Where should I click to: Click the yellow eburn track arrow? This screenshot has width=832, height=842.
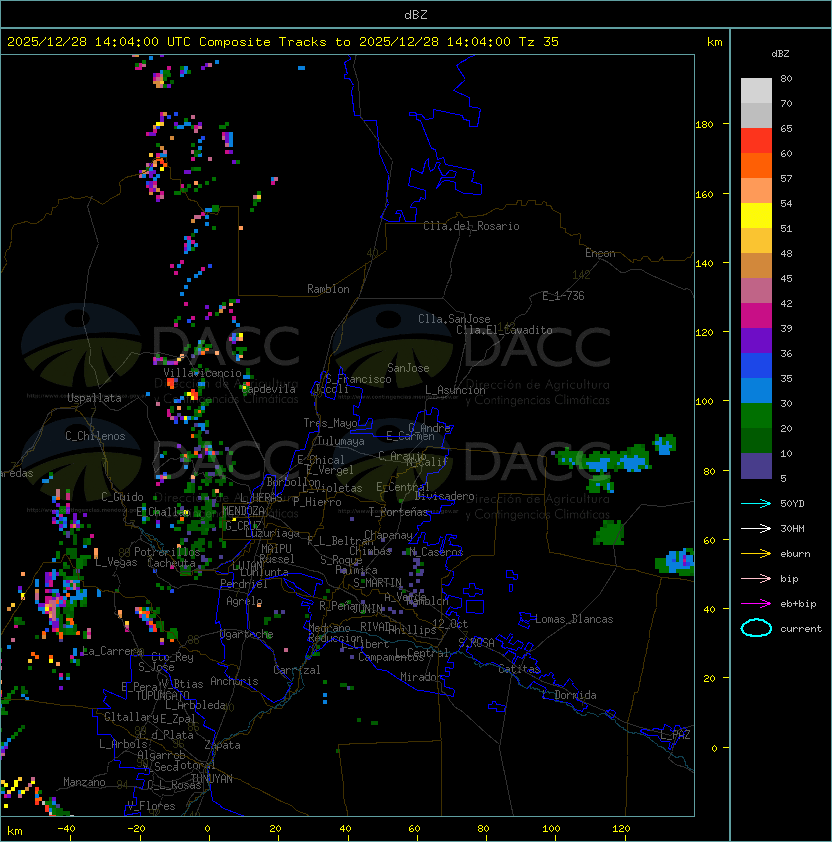pos(756,554)
